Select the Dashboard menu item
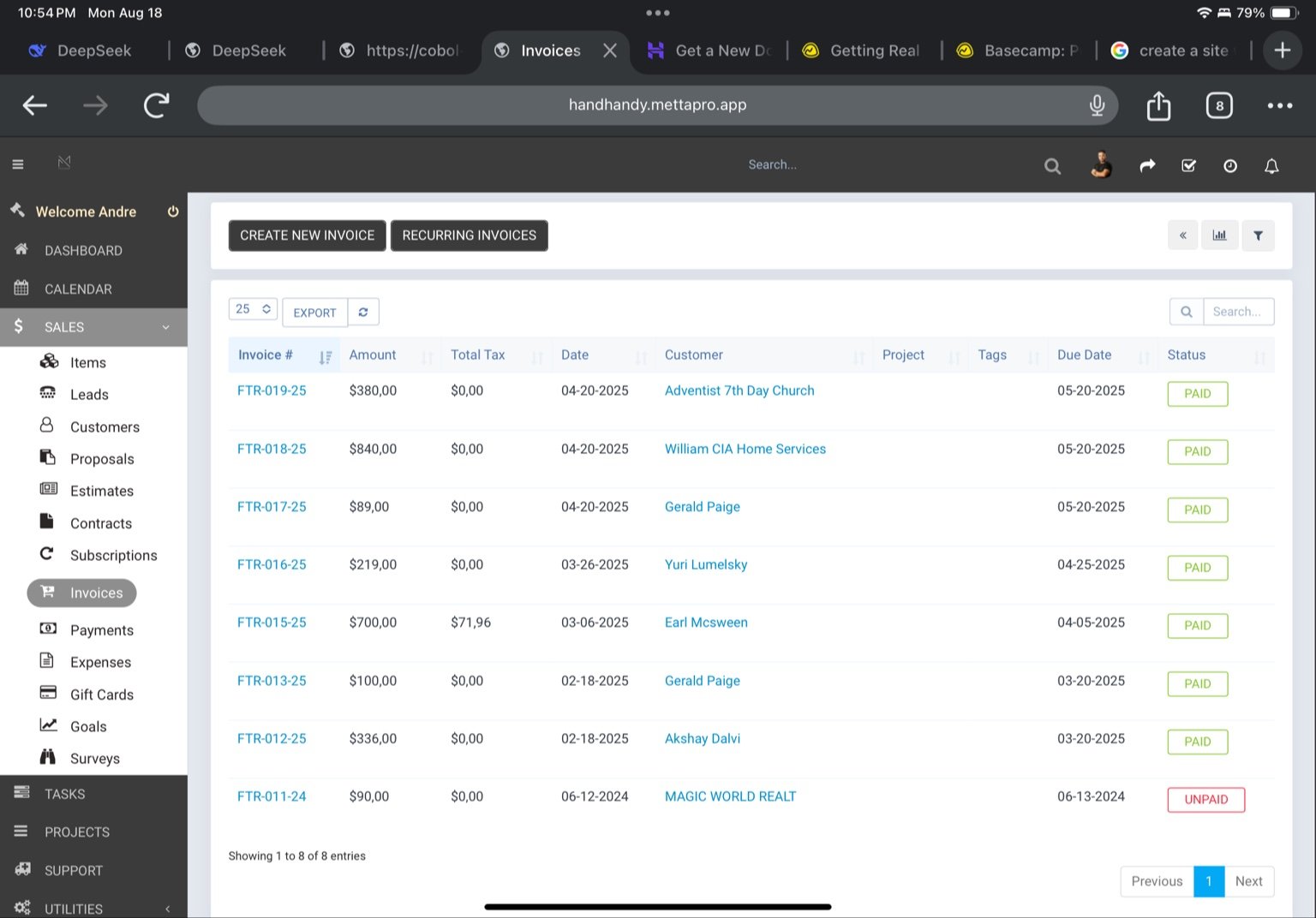Viewport: 1316px width, 918px height. coord(83,250)
